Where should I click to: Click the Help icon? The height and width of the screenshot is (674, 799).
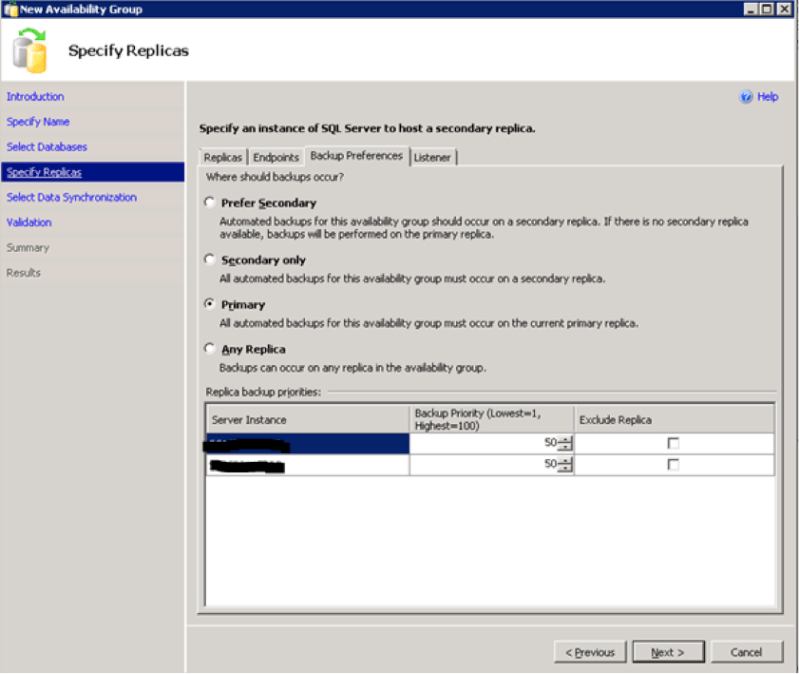745,97
